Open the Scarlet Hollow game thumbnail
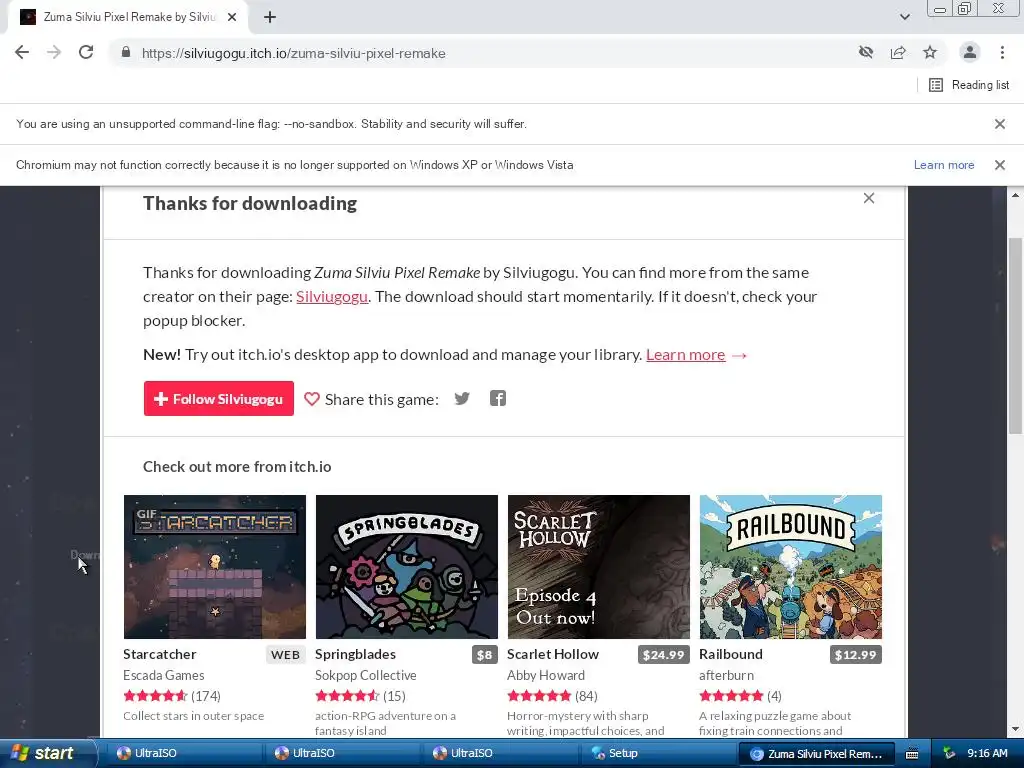This screenshot has height=768, width=1024. [599, 567]
